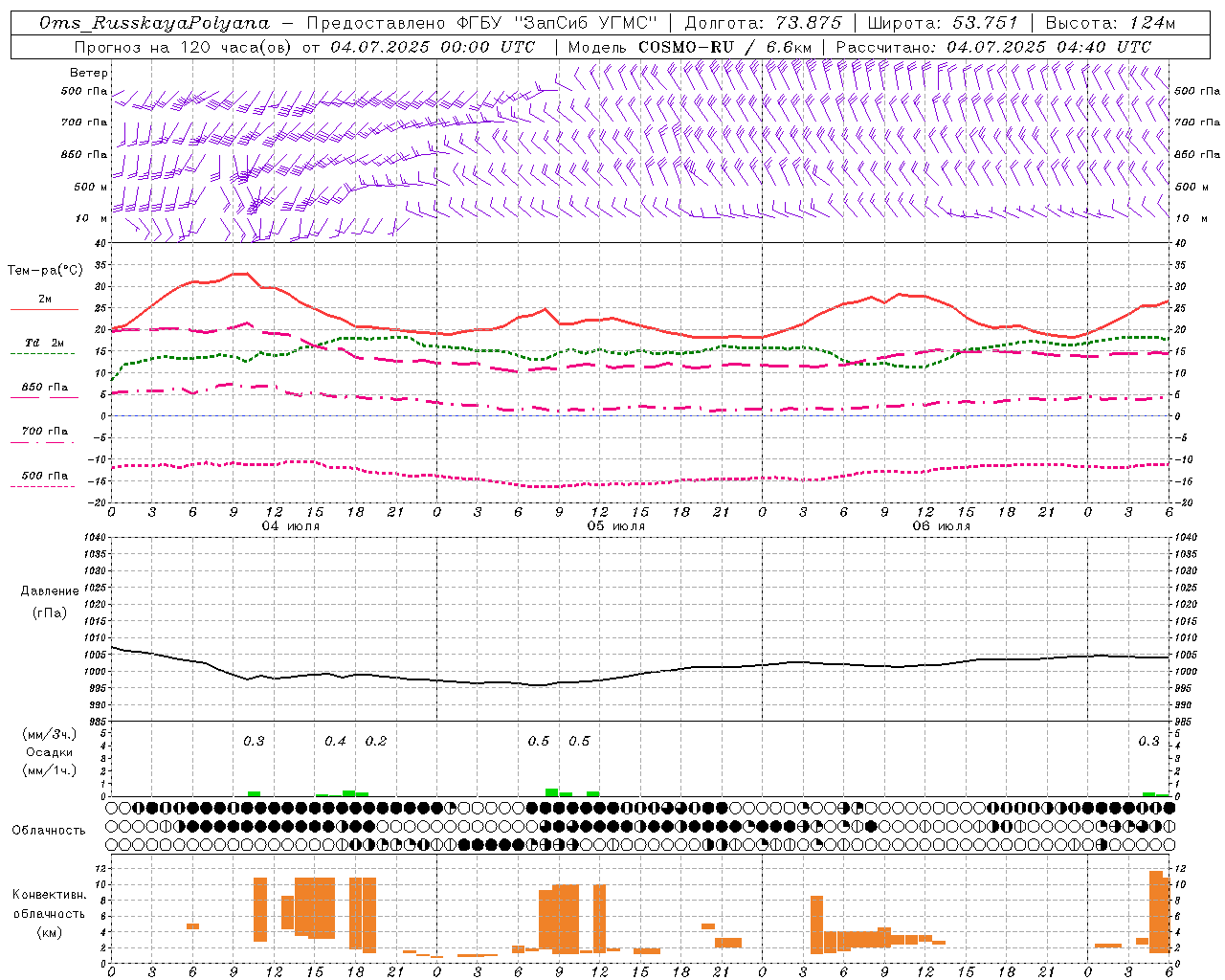Click the 05 июля date label
The height and width of the screenshot is (980, 1225).
point(616,526)
